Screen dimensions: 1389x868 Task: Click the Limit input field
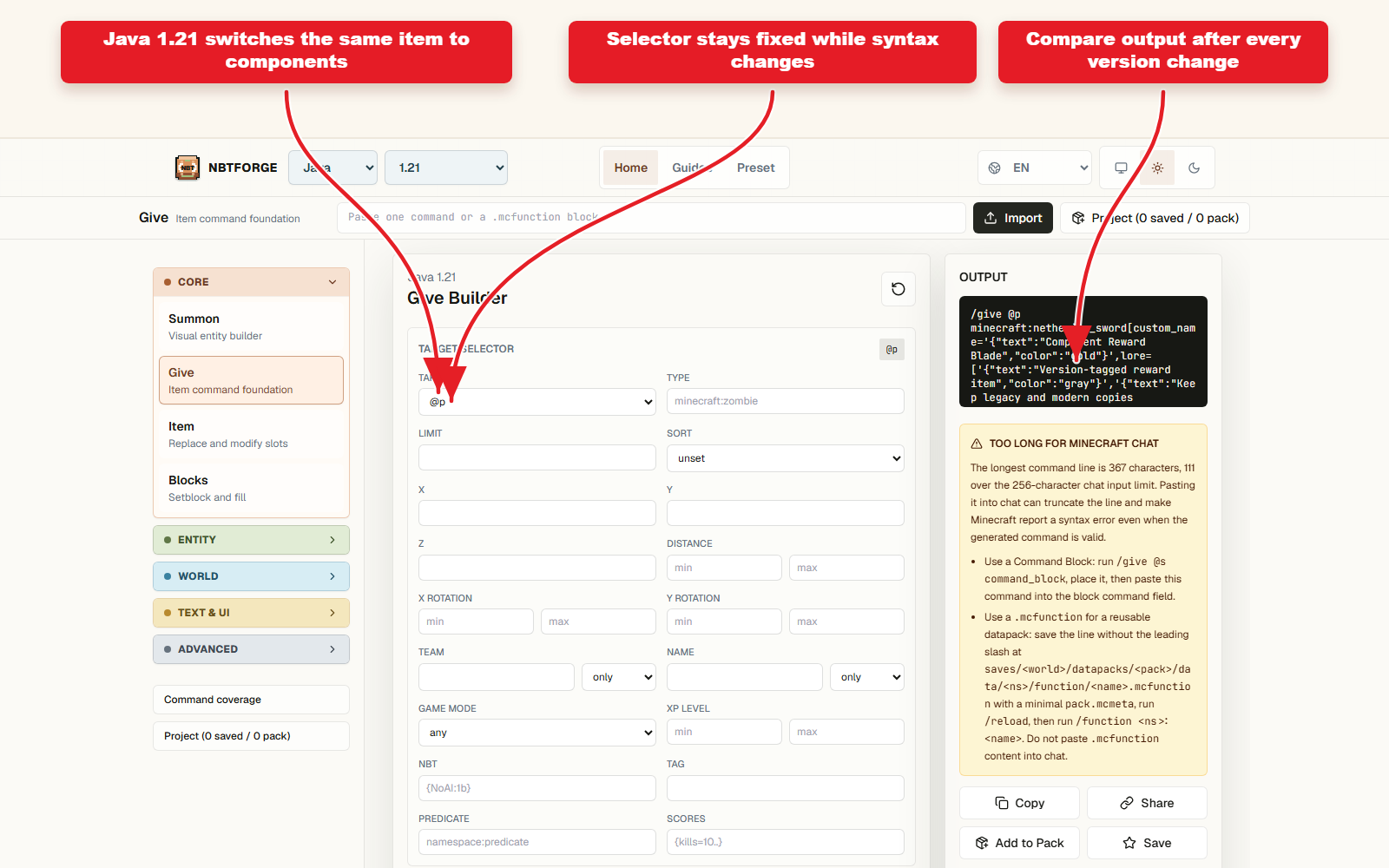pyautogui.click(x=537, y=457)
